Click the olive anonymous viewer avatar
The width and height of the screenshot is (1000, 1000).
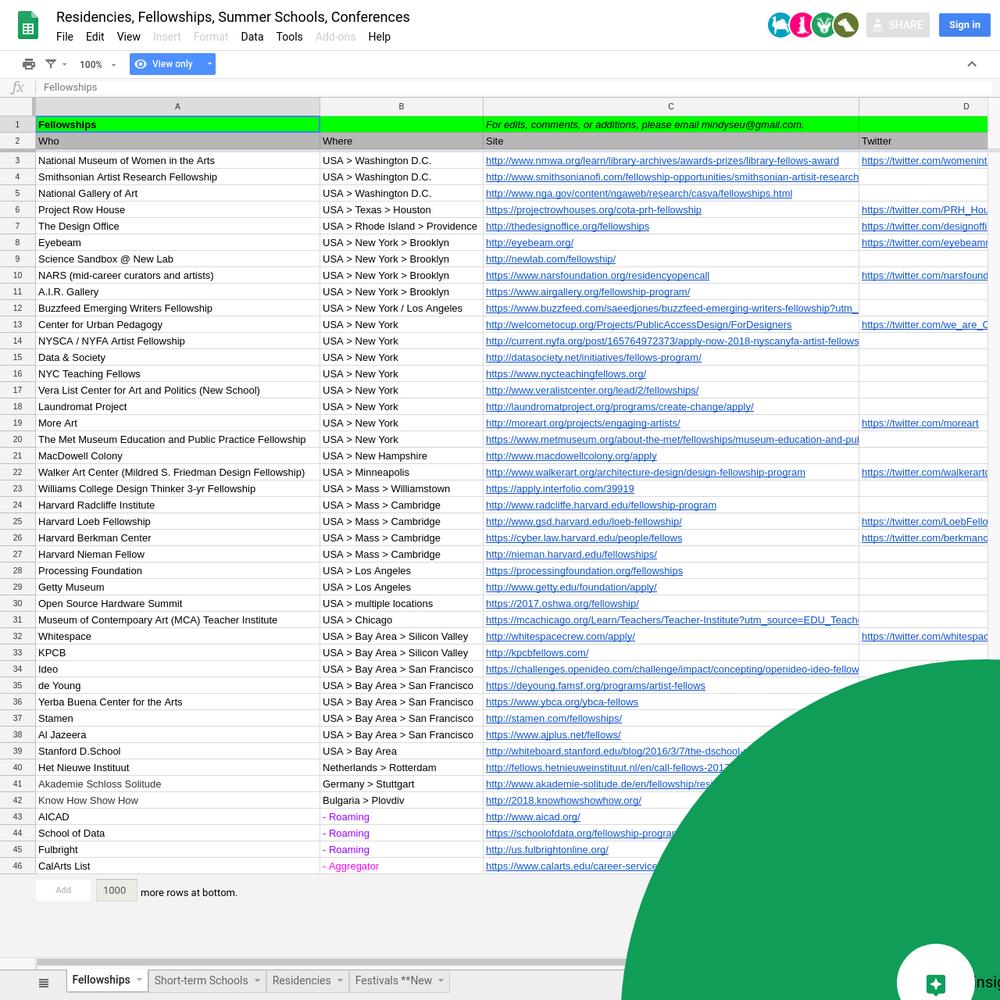pos(846,25)
